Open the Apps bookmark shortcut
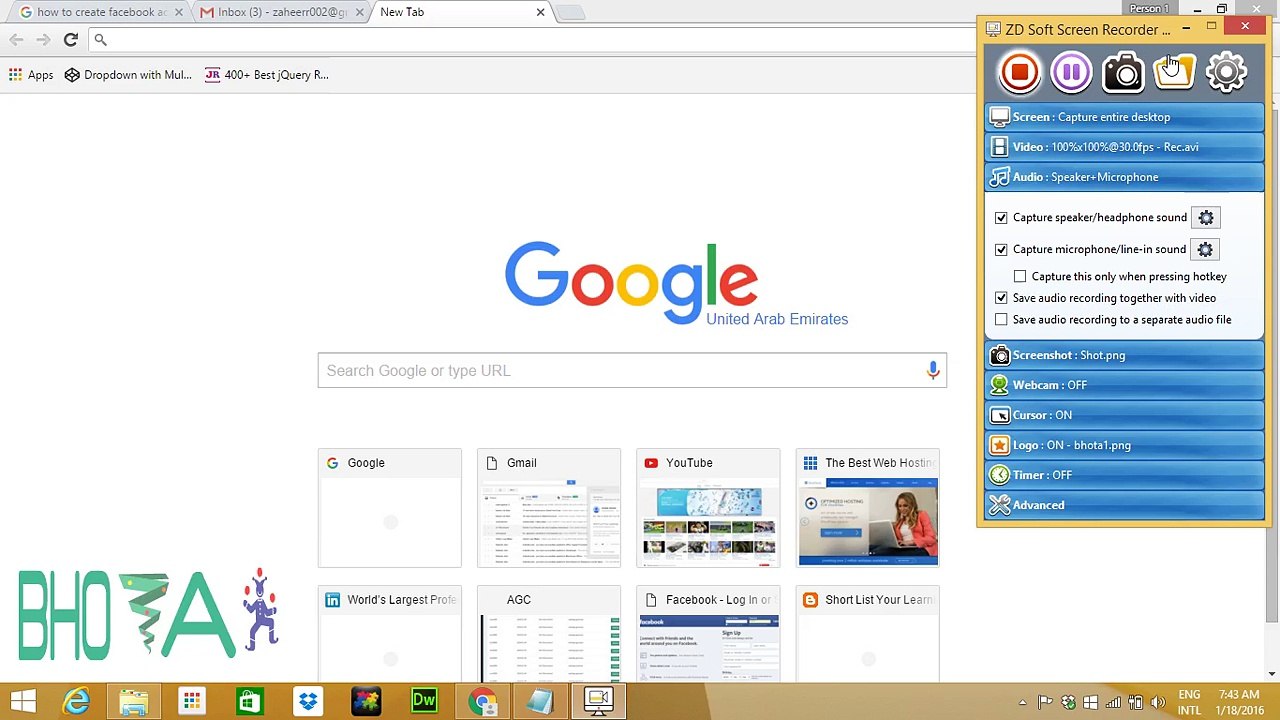Viewport: 1280px width, 720px height. pyautogui.click(x=31, y=75)
